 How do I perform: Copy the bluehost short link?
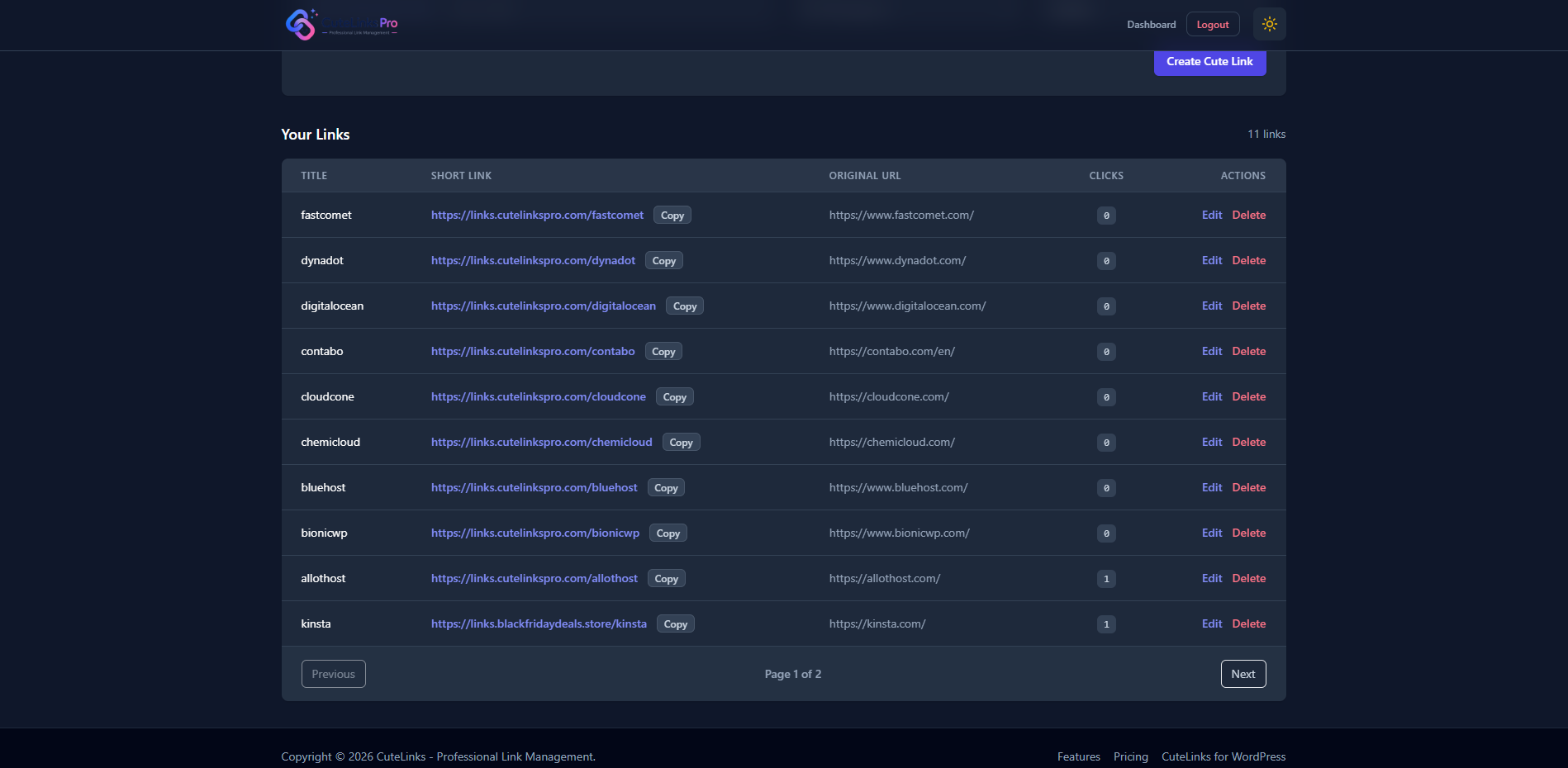tap(666, 488)
